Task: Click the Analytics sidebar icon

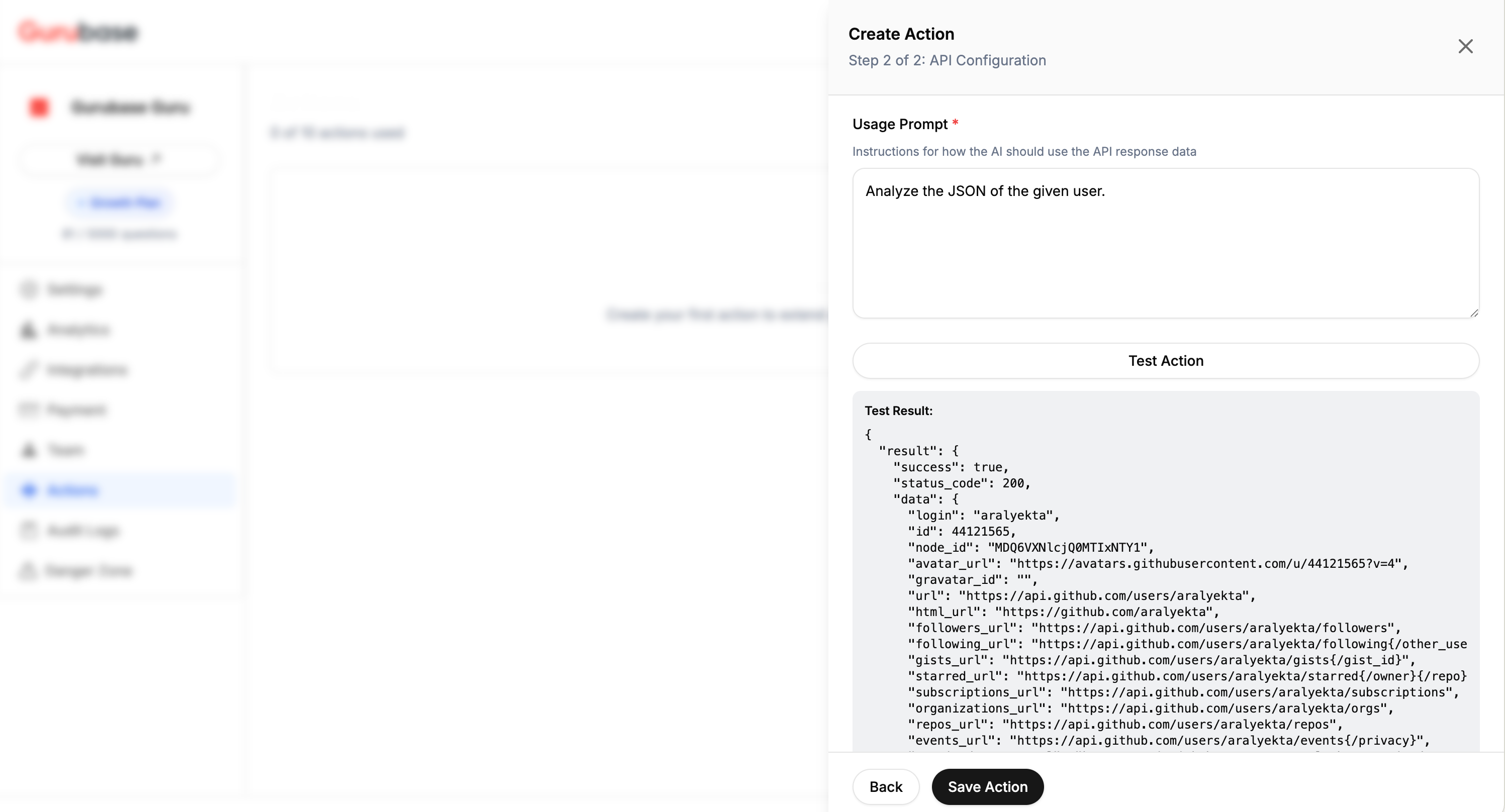Action: (x=28, y=330)
